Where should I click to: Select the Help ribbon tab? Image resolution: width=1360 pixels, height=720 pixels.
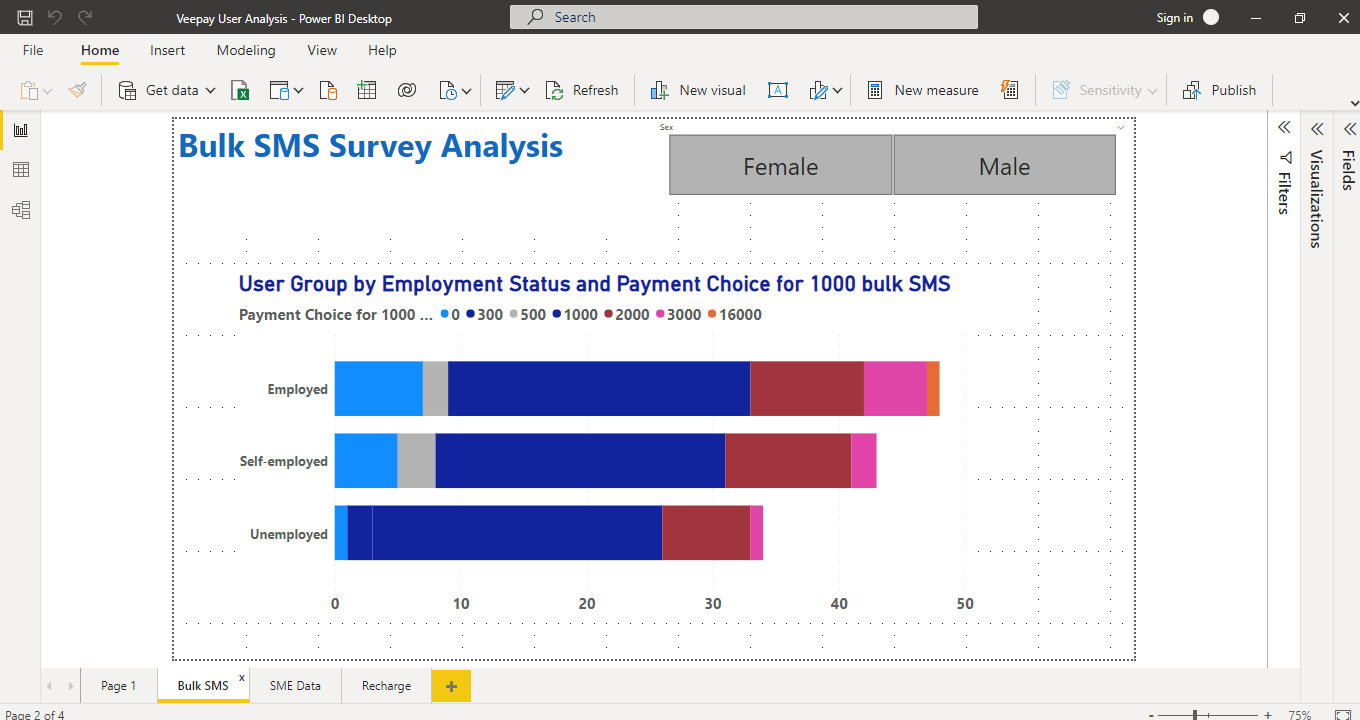tap(382, 50)
